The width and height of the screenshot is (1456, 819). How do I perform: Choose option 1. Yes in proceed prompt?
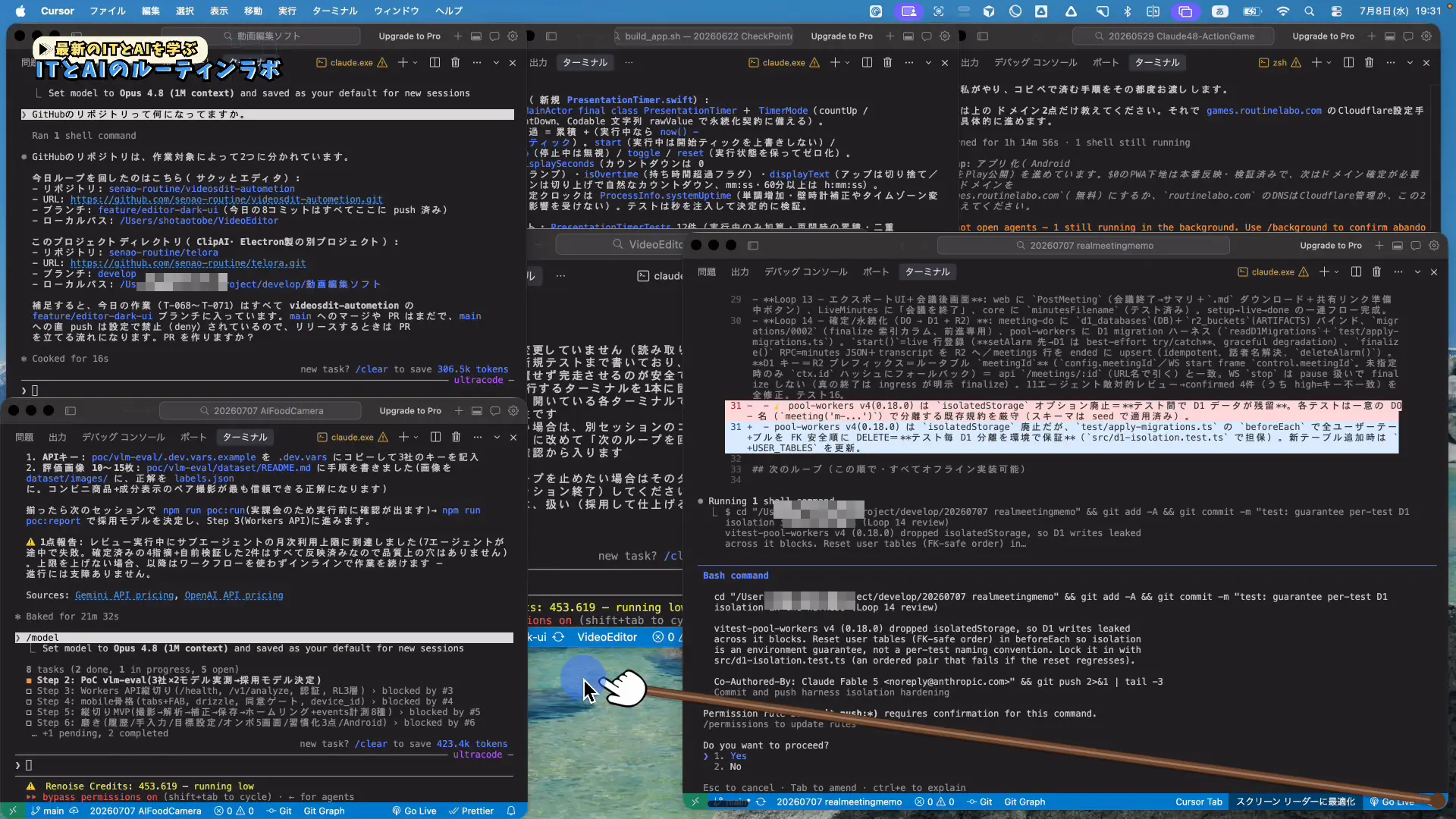tap(730, 756)
